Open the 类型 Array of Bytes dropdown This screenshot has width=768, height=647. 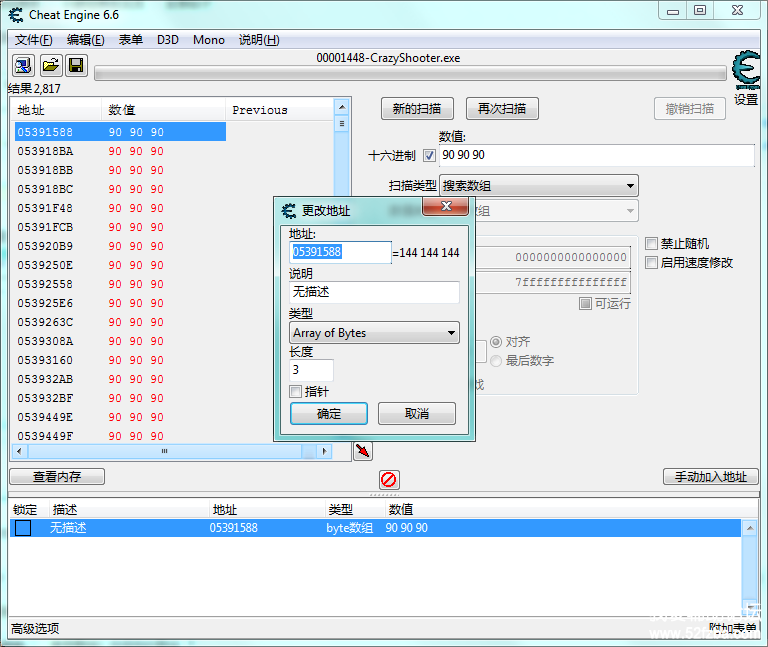tap(374, 333)
